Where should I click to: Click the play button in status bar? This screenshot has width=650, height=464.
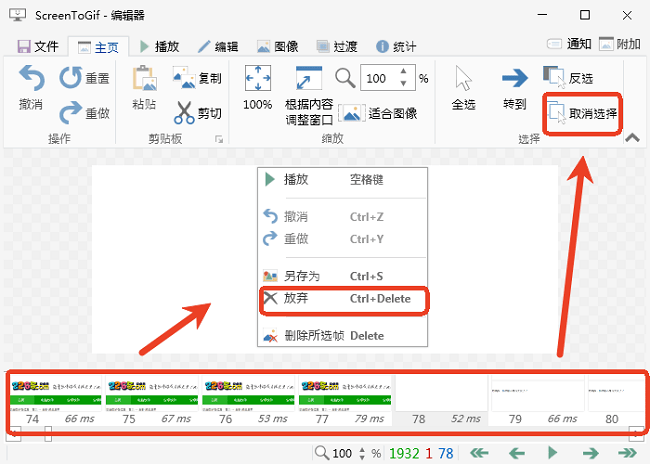coord(553,452)
